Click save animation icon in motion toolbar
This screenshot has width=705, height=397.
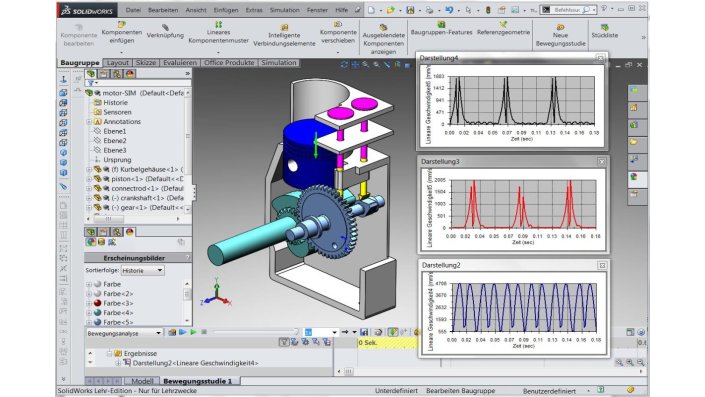coord(364,332)
